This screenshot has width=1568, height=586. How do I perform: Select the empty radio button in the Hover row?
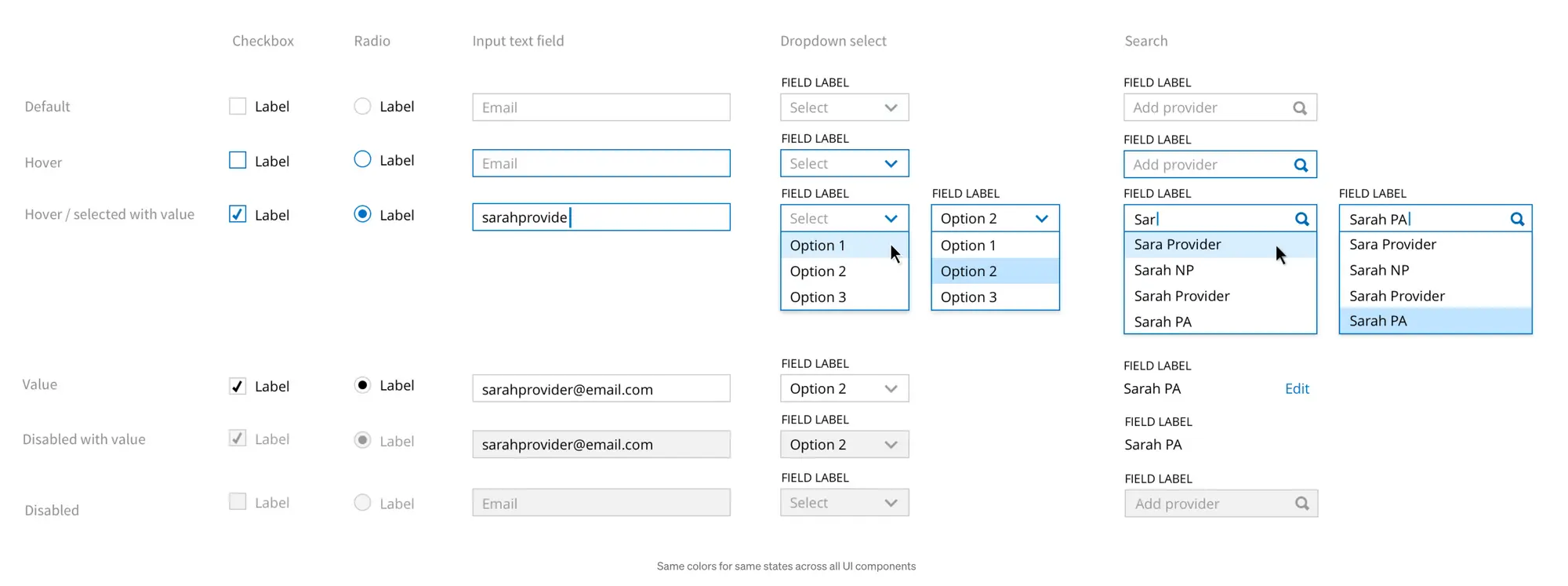click(x=362, y=159)
